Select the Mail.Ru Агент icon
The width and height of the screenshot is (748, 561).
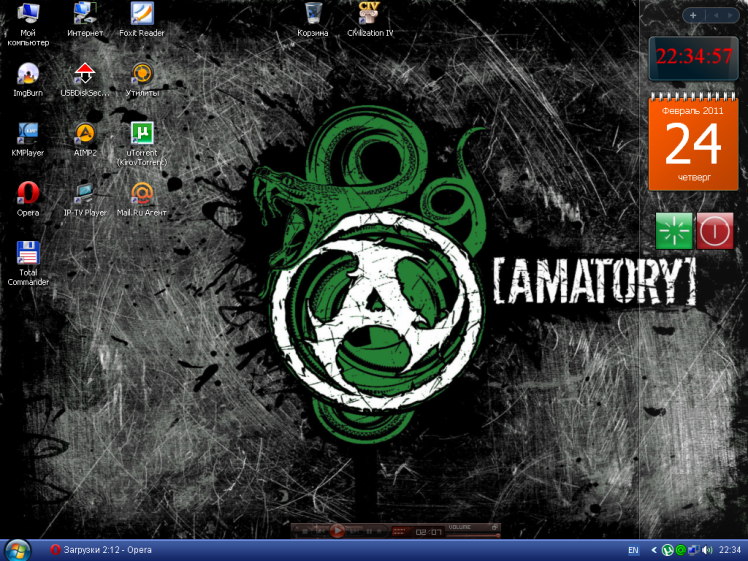[142, 199]
